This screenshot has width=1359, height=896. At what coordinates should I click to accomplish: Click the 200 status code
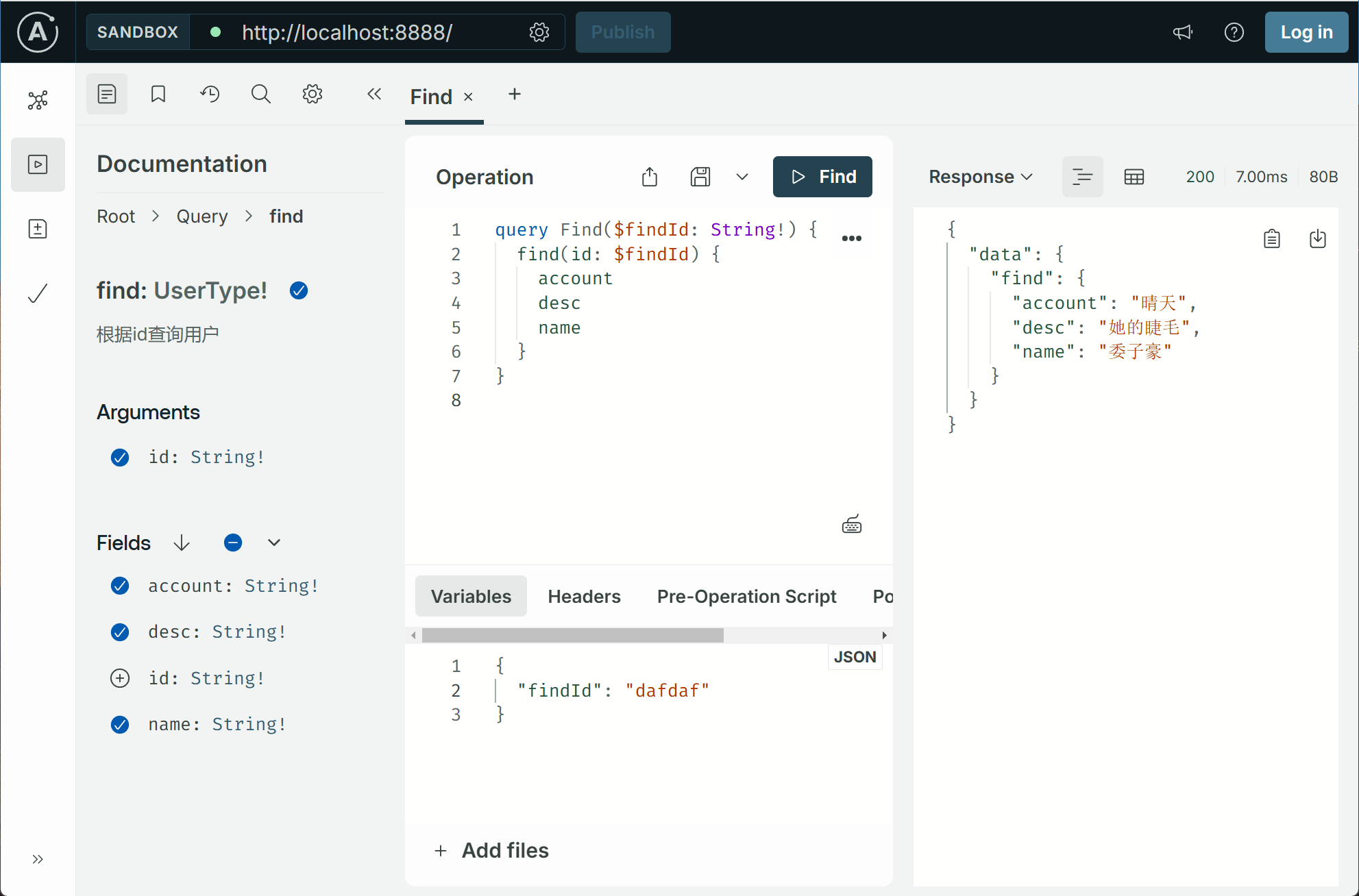1200,177
